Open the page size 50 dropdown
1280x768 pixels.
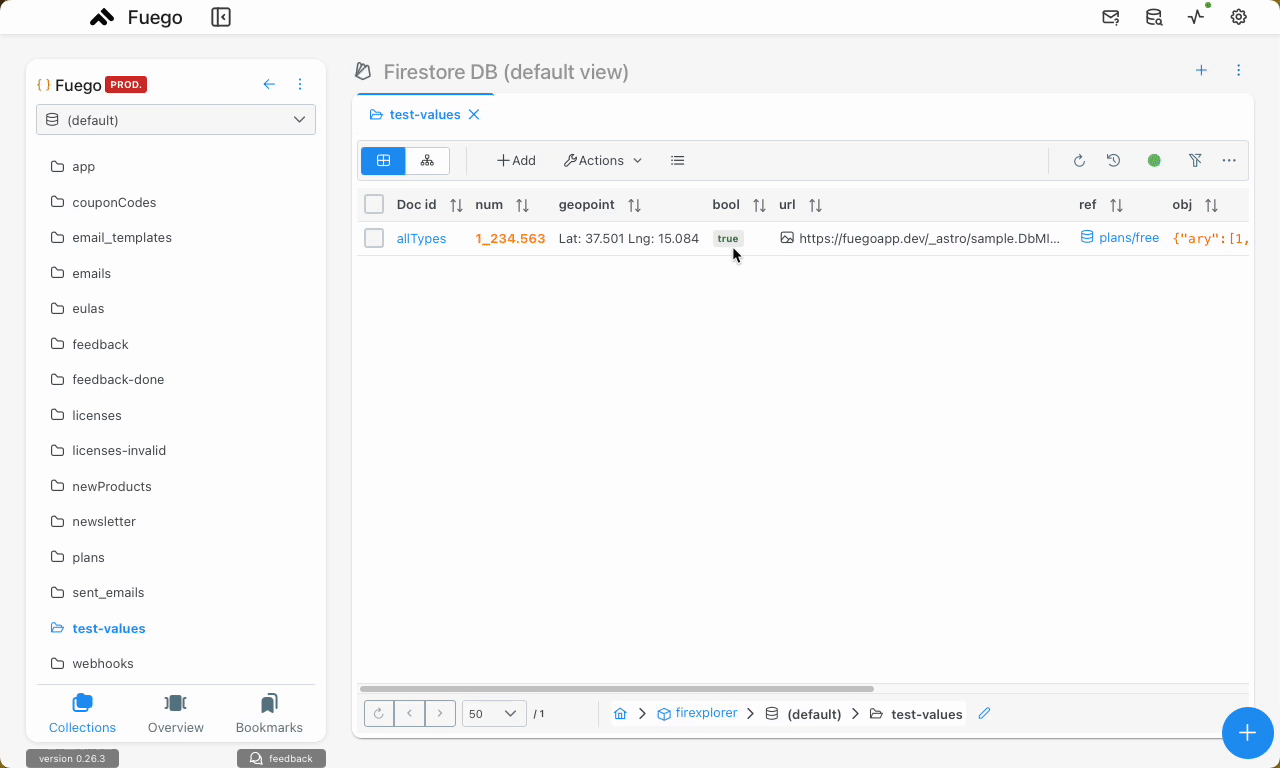point(494,714)
